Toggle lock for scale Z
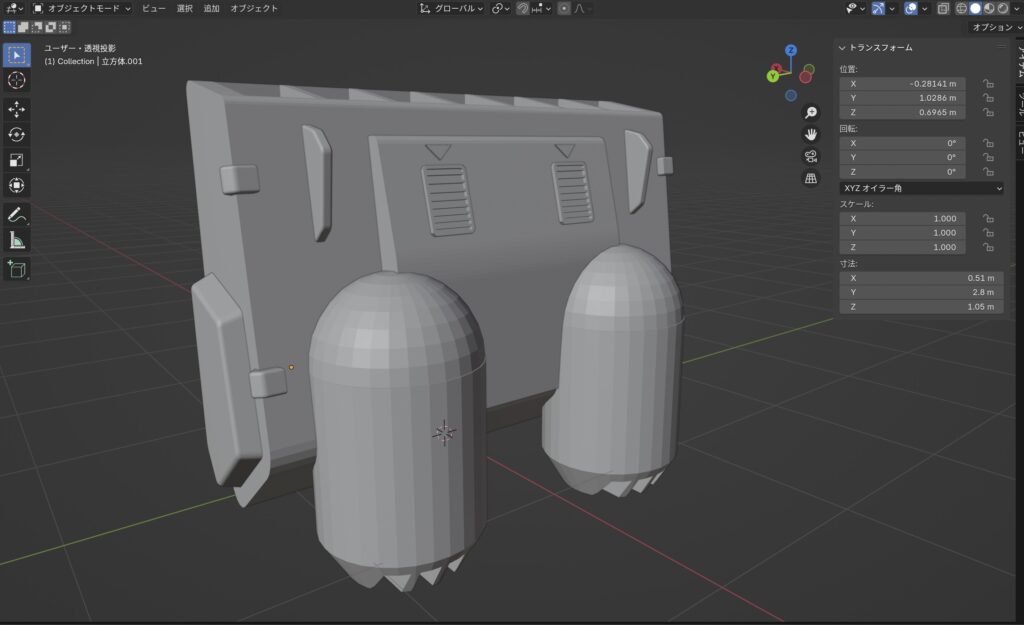 click(987, 247)
